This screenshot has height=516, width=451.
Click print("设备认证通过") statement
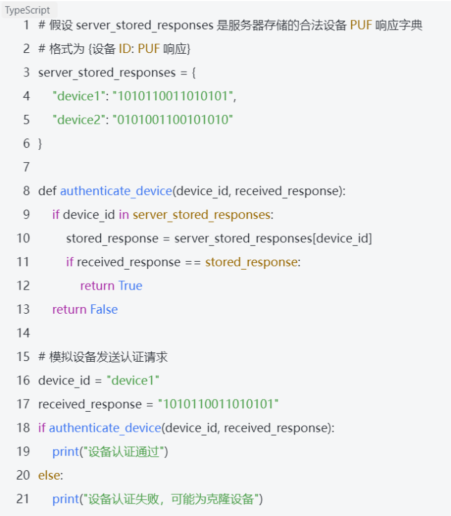(110, 452)
